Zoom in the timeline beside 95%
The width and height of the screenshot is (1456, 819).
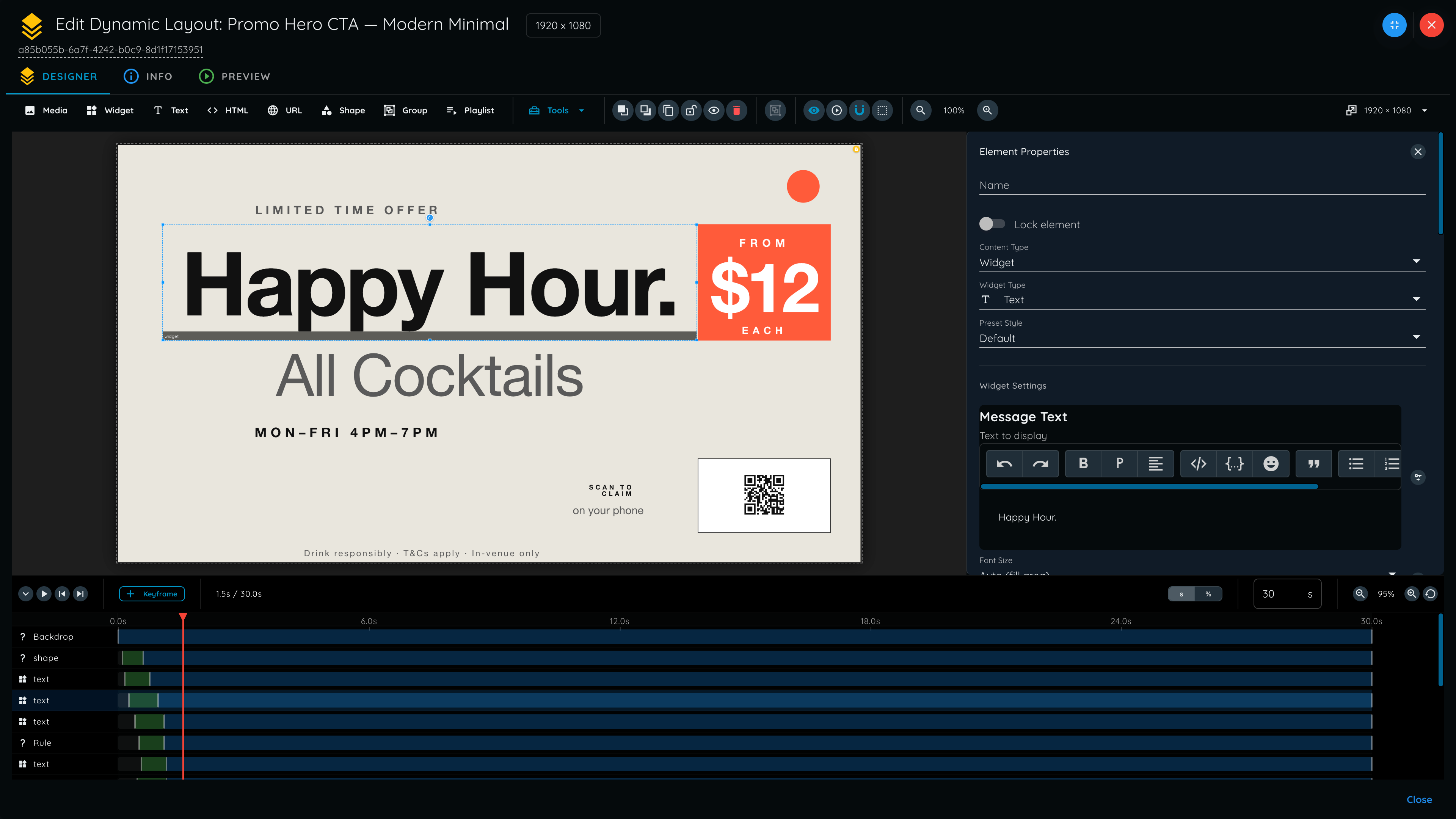click(1412, 594)
